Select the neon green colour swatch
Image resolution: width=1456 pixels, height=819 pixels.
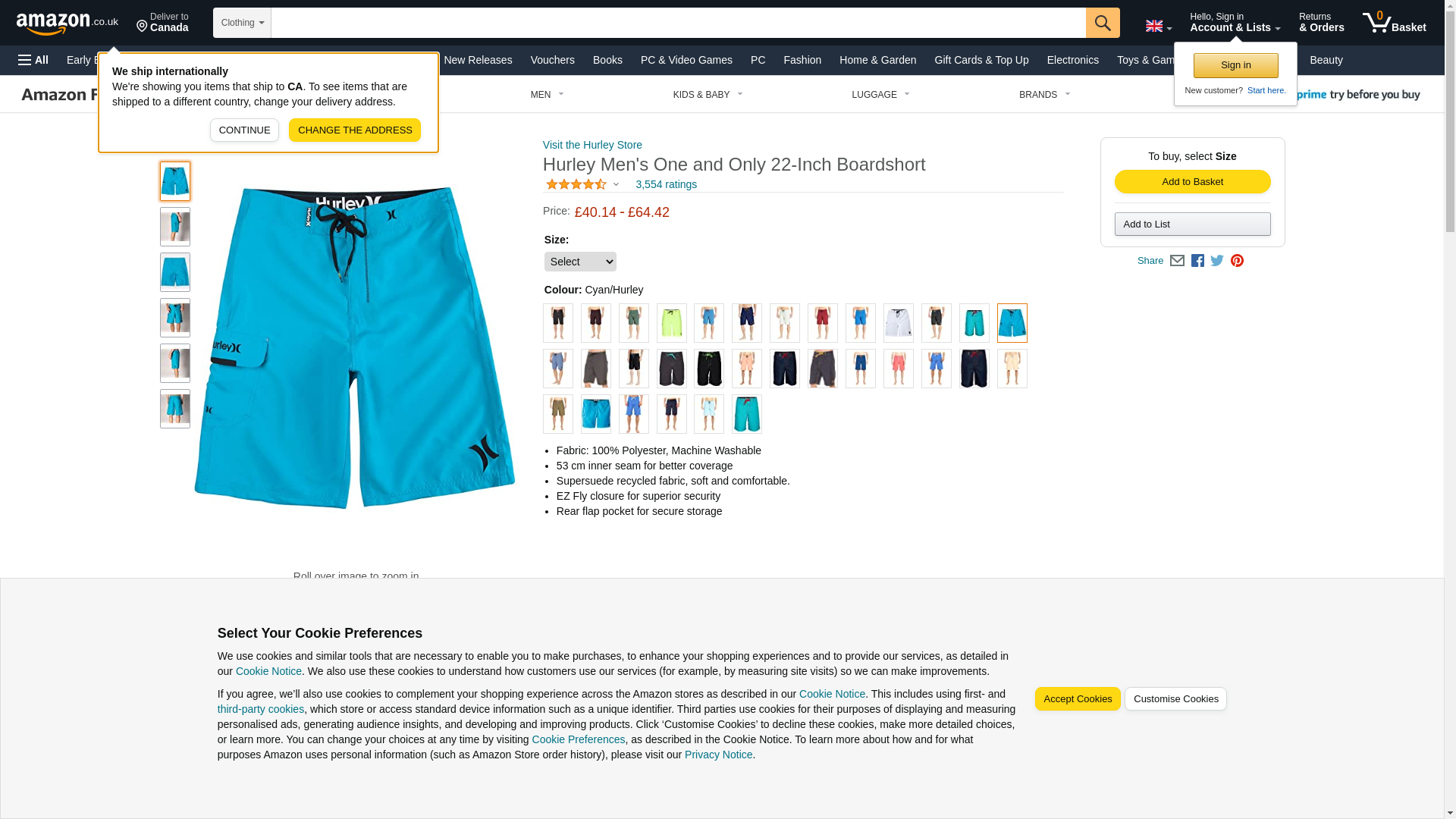672,323
